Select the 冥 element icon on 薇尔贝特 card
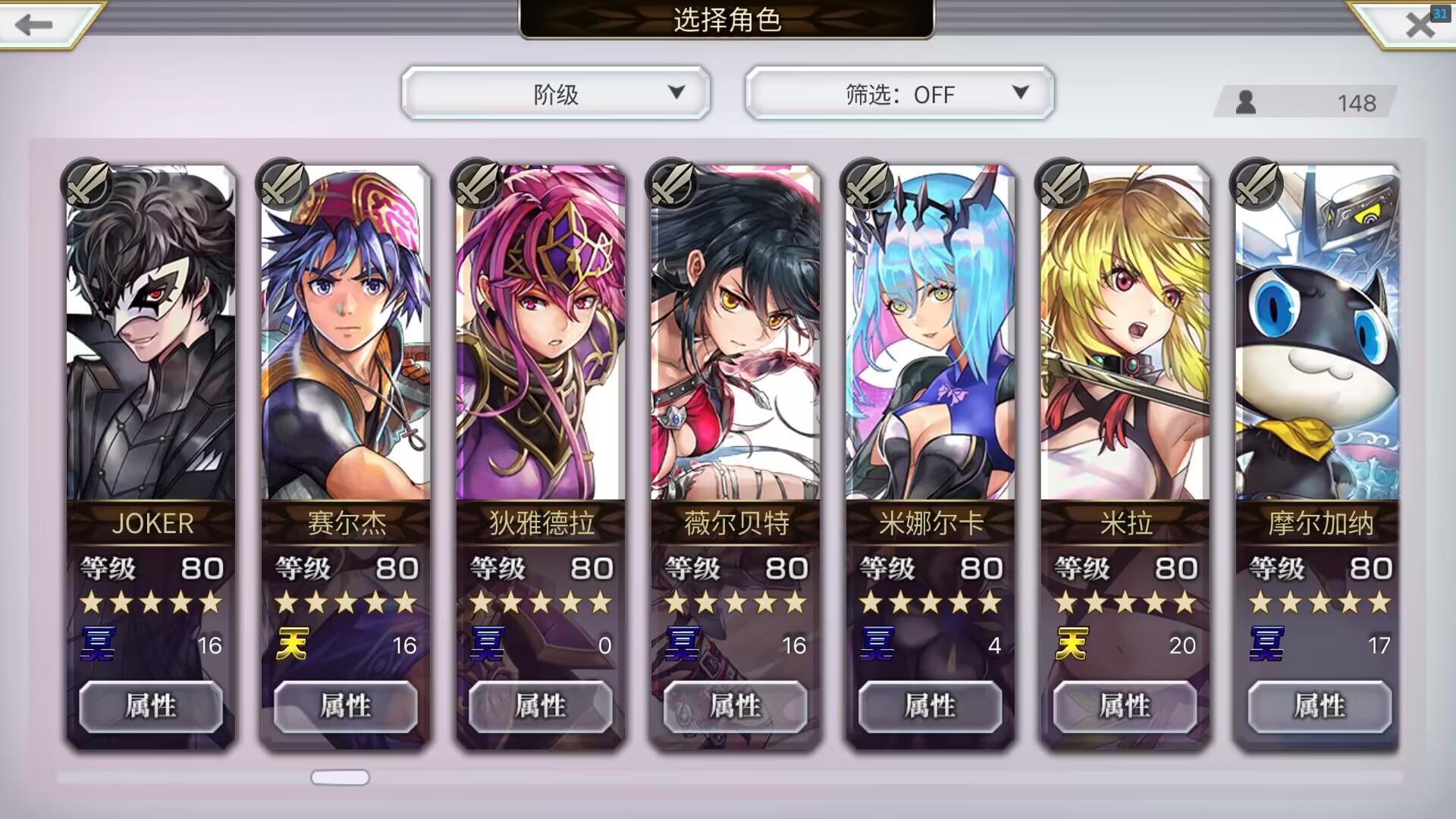Screen dimensions: 1456x819 pyautogui.click(x=682, y=644)
